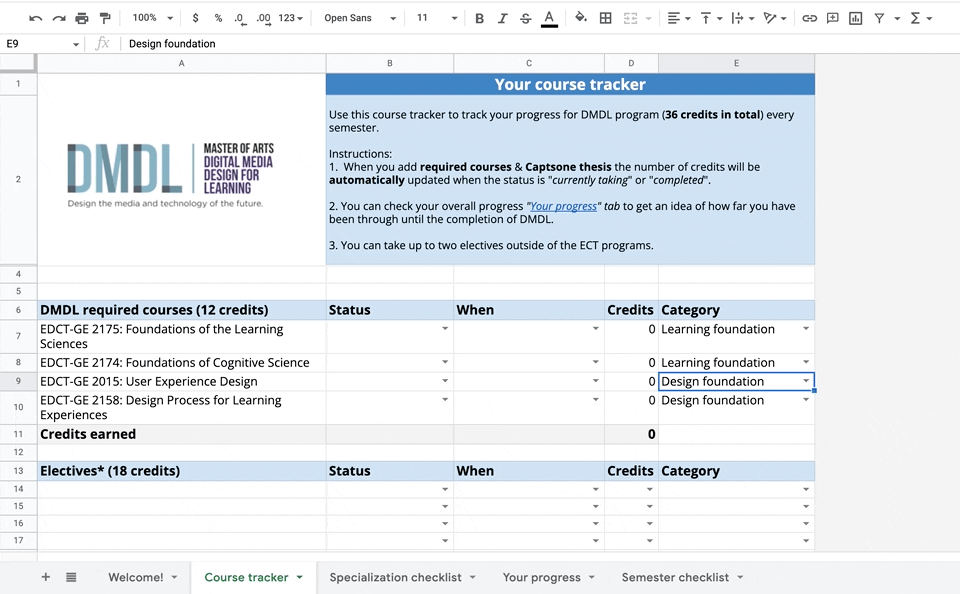Select the Course tracker sheet tab

coord(246,577)
